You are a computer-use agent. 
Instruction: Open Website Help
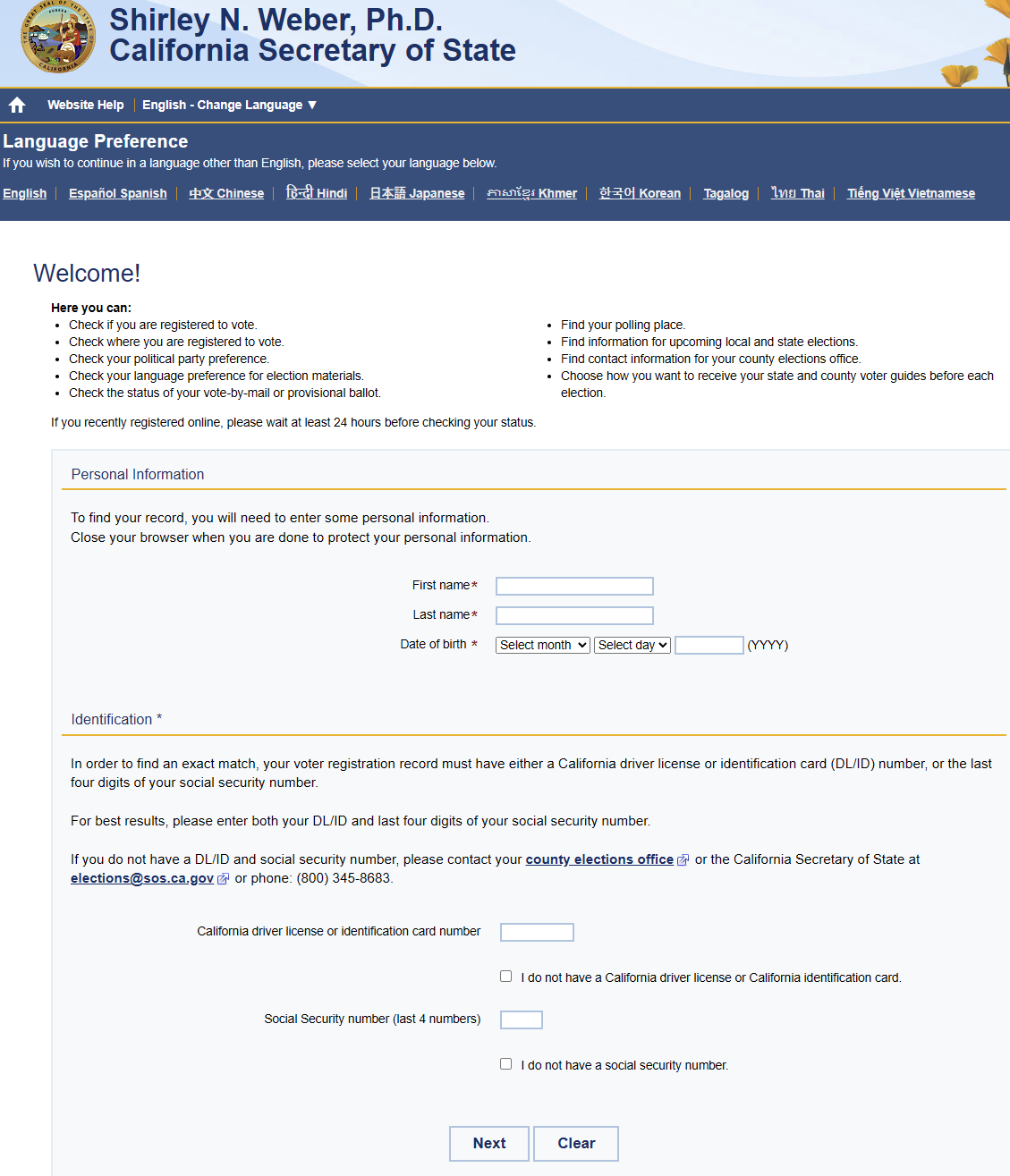point(86,105)
